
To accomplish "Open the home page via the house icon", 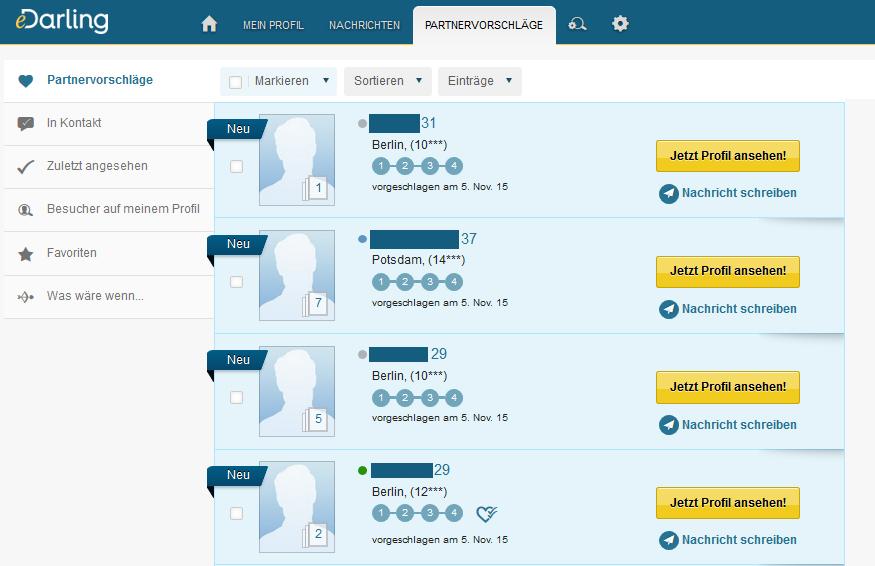I will 209,24.
